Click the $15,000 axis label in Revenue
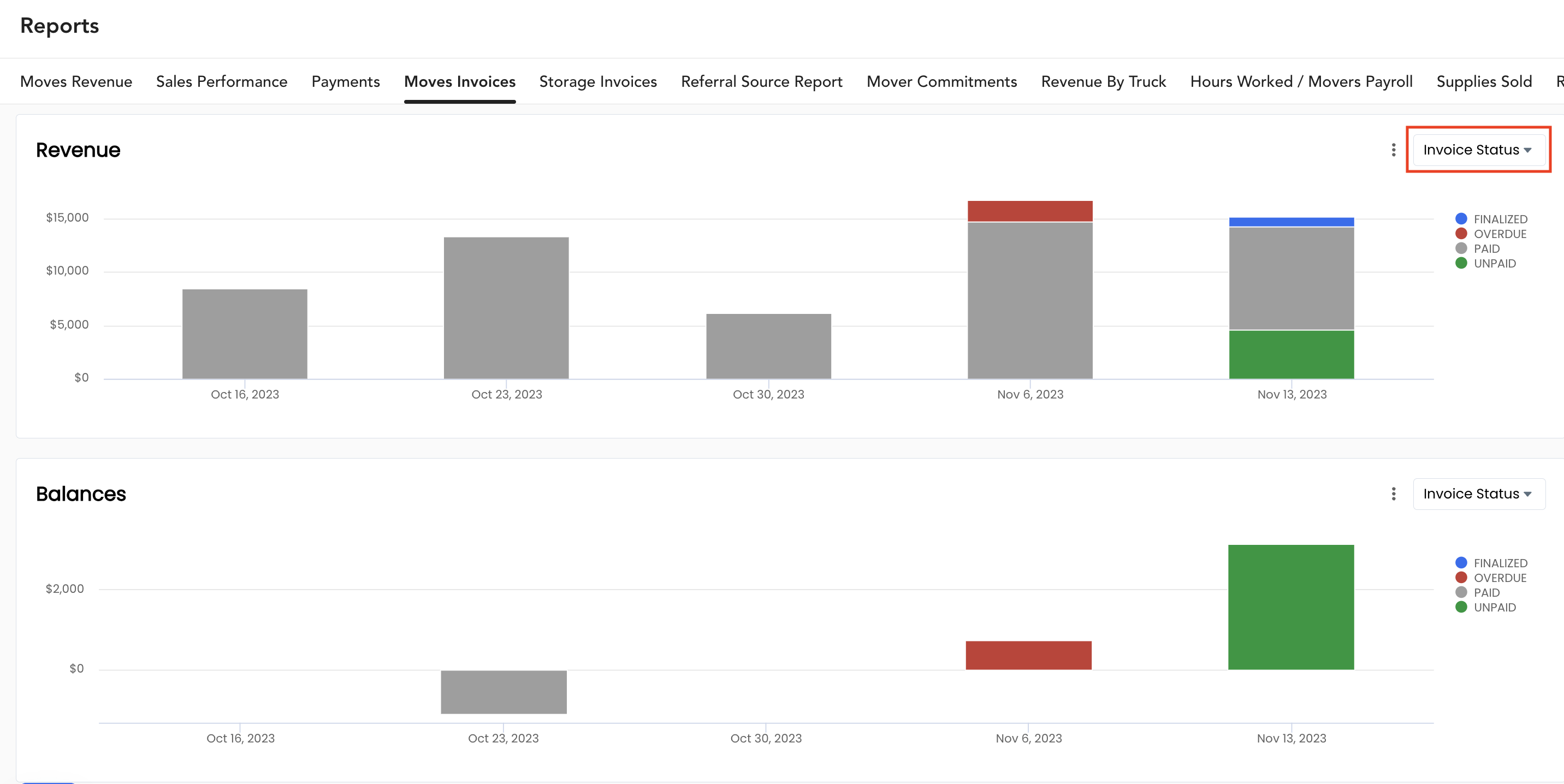 coord(67,217)
